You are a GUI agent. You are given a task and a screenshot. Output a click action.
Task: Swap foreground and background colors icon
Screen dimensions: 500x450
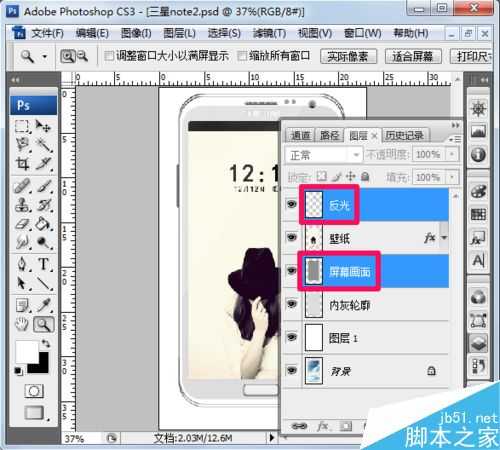click(46, 343)
